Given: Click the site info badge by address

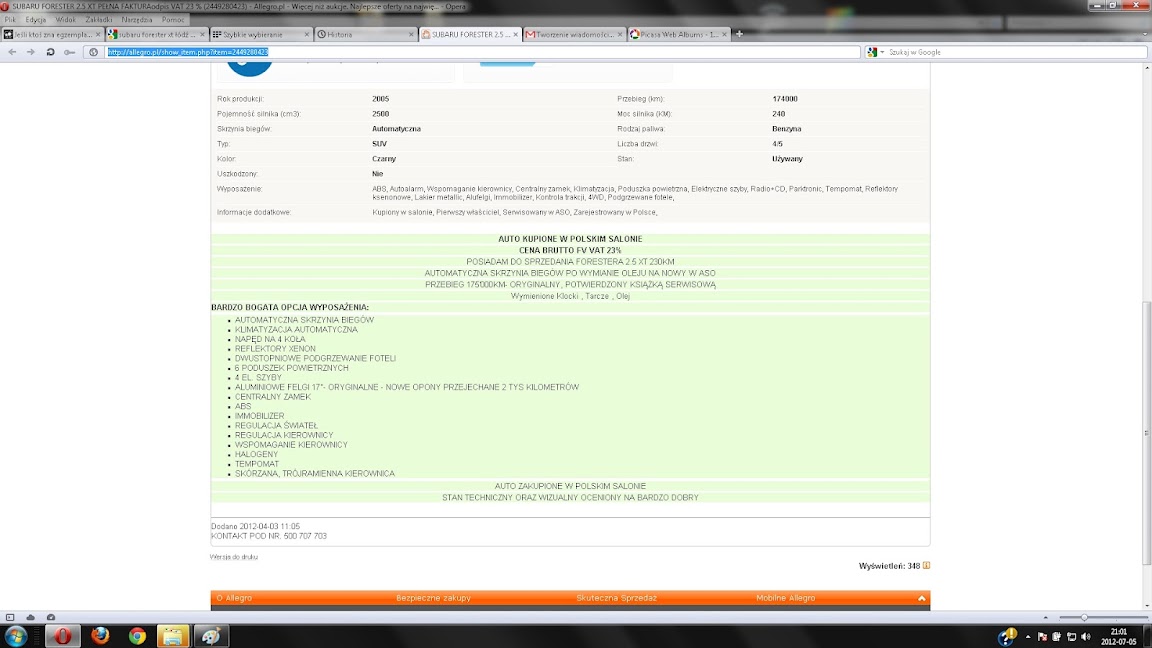Looking at the screenshot, I should click(93, 52).
